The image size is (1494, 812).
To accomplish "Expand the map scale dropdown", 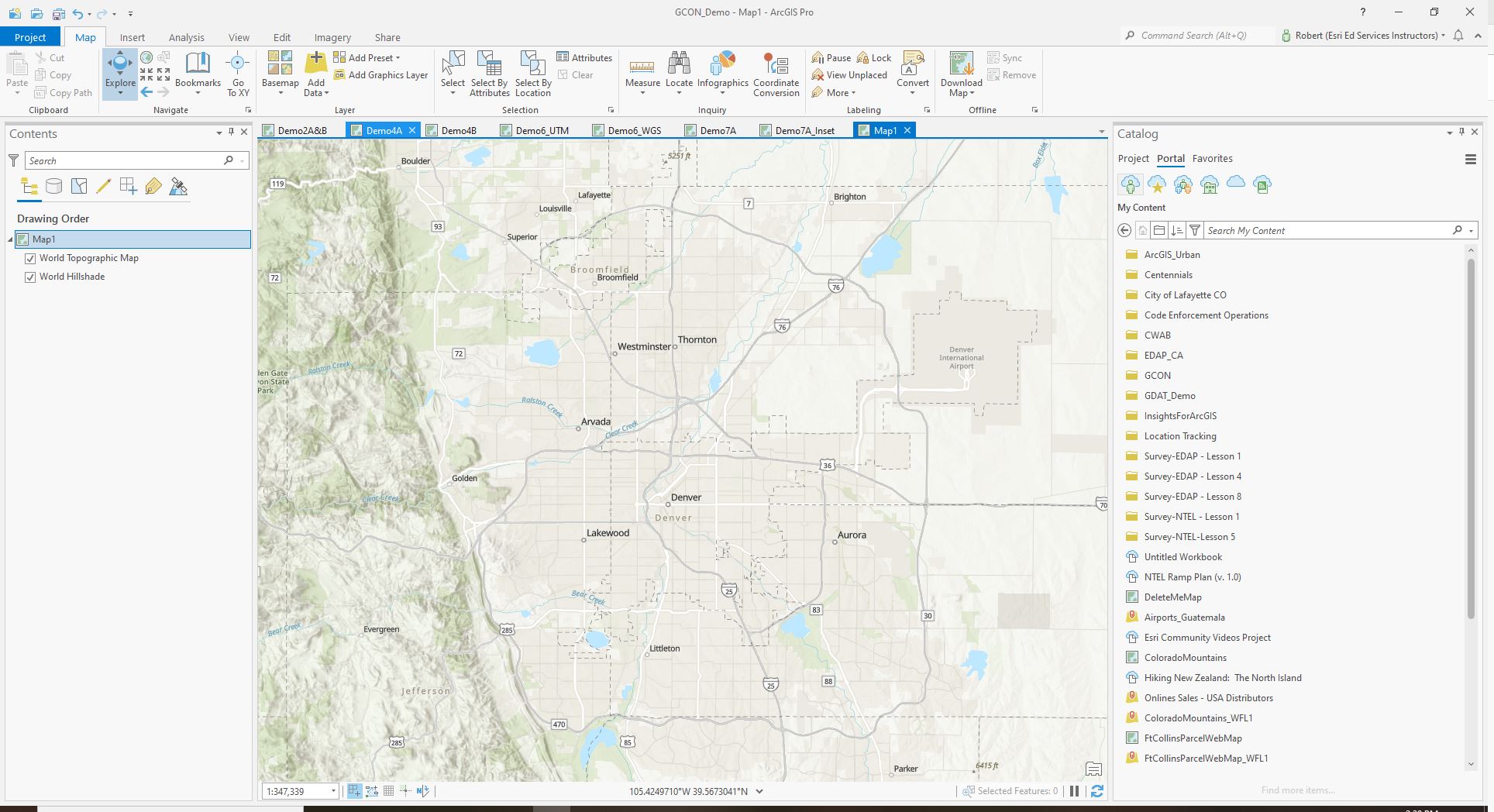I will (x=333, y=791).
